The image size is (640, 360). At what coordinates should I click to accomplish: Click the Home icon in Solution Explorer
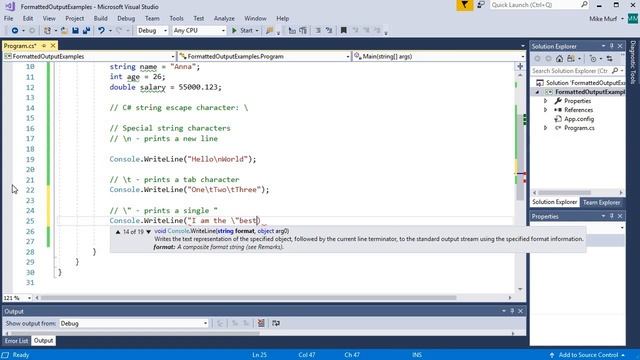pyautogui.click(x=559, y=59)
